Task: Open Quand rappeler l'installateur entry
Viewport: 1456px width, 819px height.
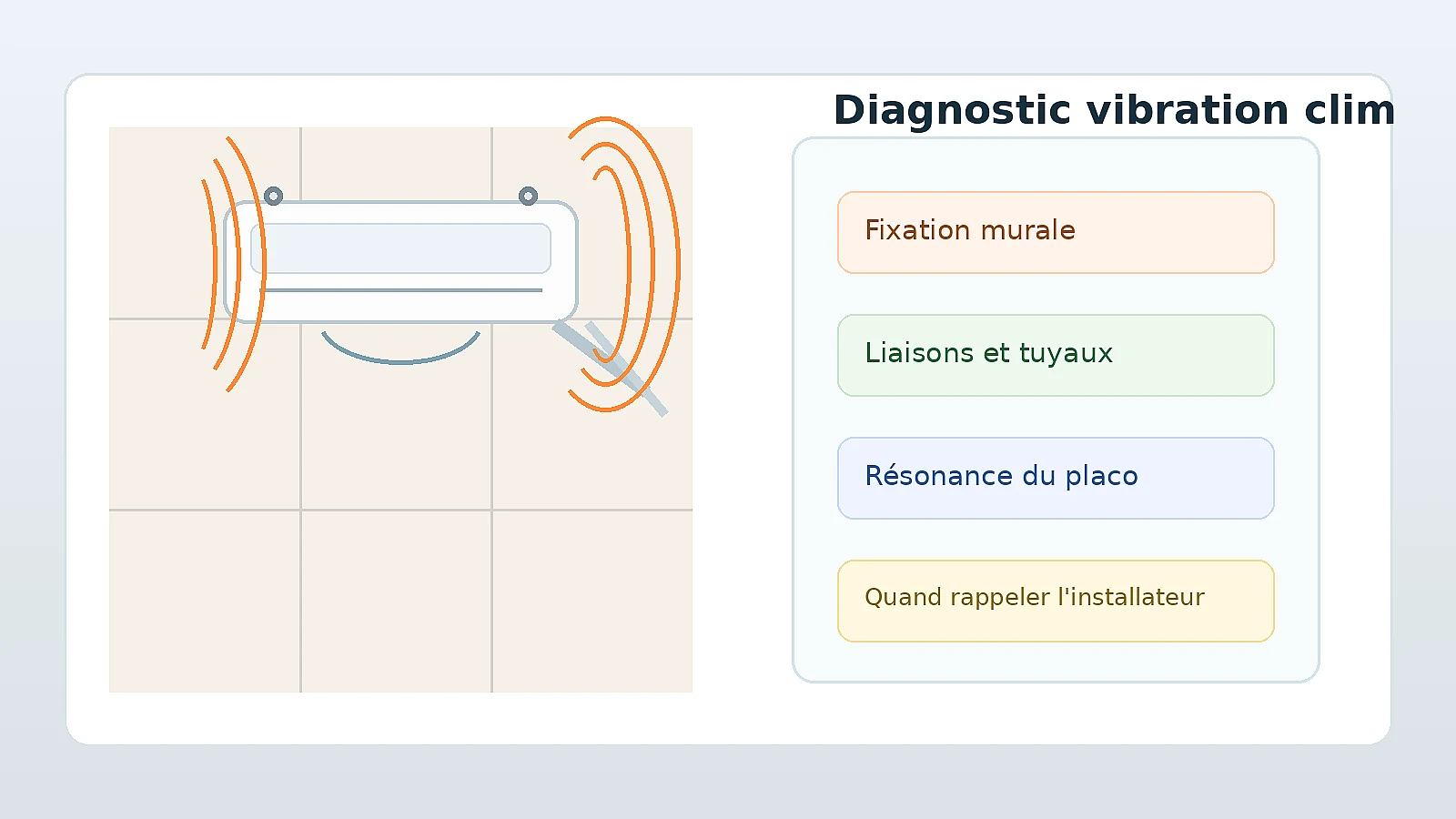Action: (x=1056, y=601)
